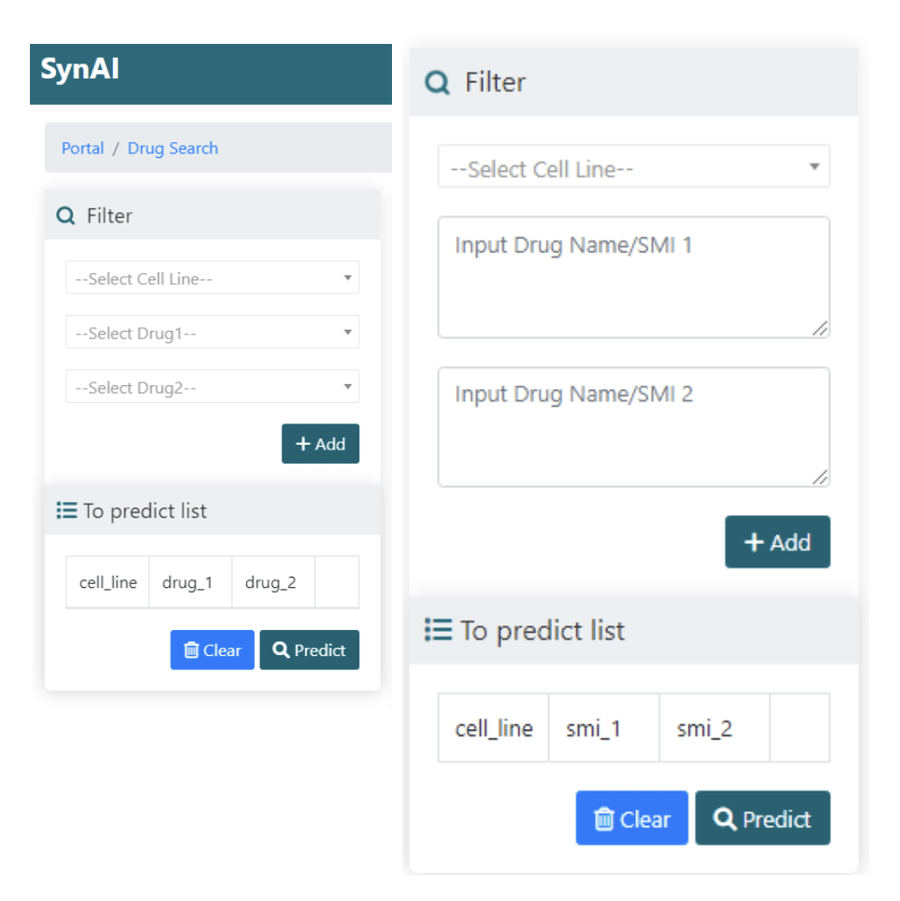The height and width of the screenshot is (901, 900).
Task: Click the magnifier icon beside Filter heading
Action: [65, 215]
